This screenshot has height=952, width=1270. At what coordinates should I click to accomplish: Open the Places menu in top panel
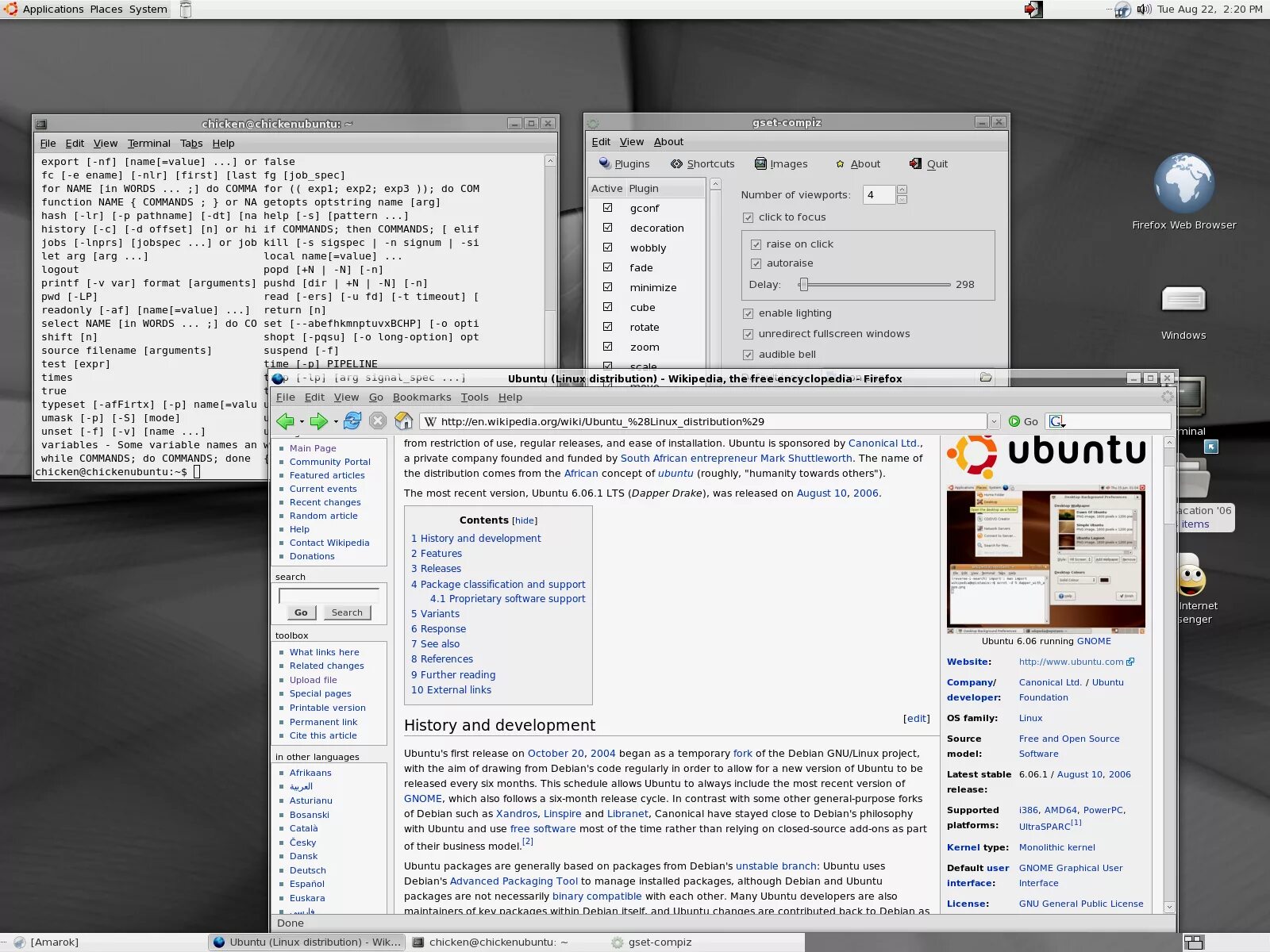106,9
